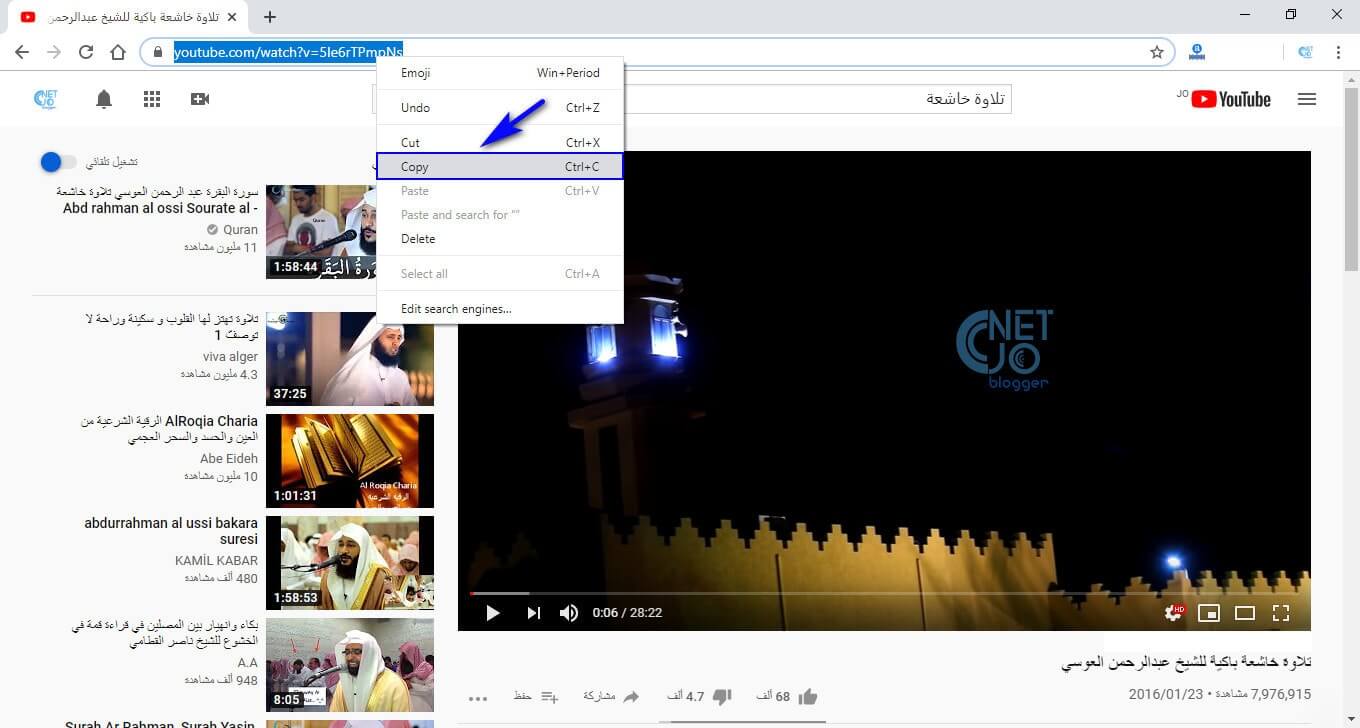Open the 1:01:31 video thumbnail
This screenshot has height=728, width=1360.
[x=350, y=461]
